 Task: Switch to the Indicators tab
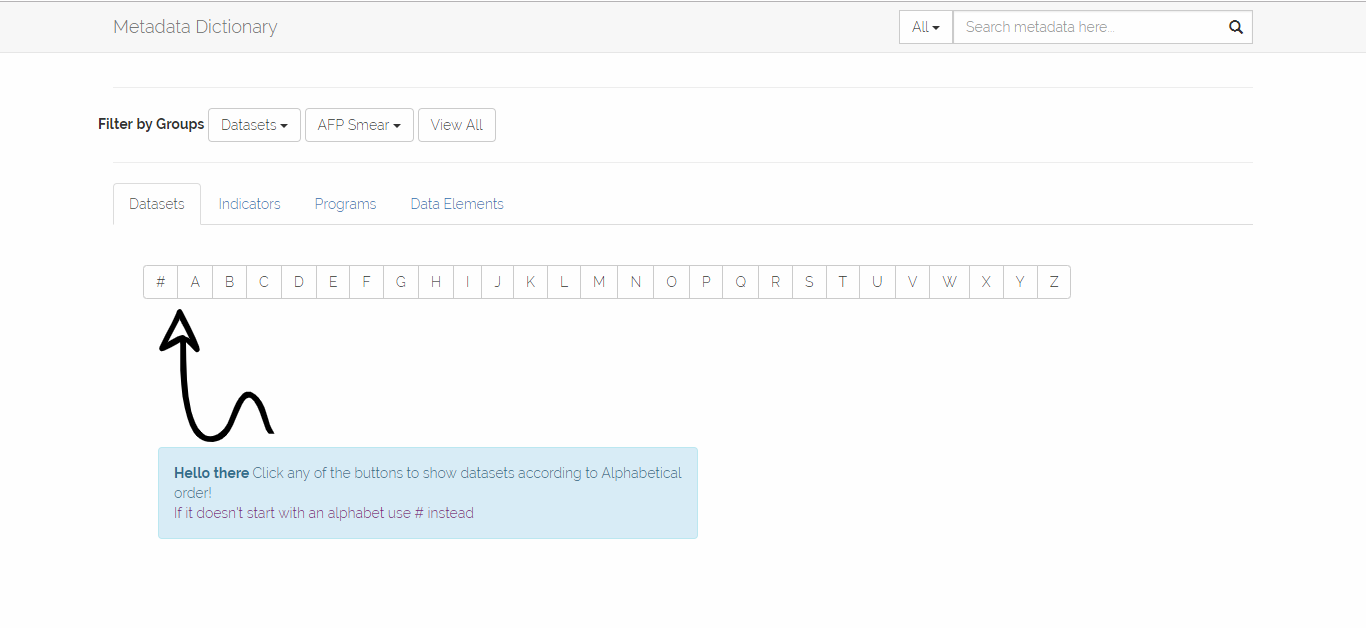(249, 204)
